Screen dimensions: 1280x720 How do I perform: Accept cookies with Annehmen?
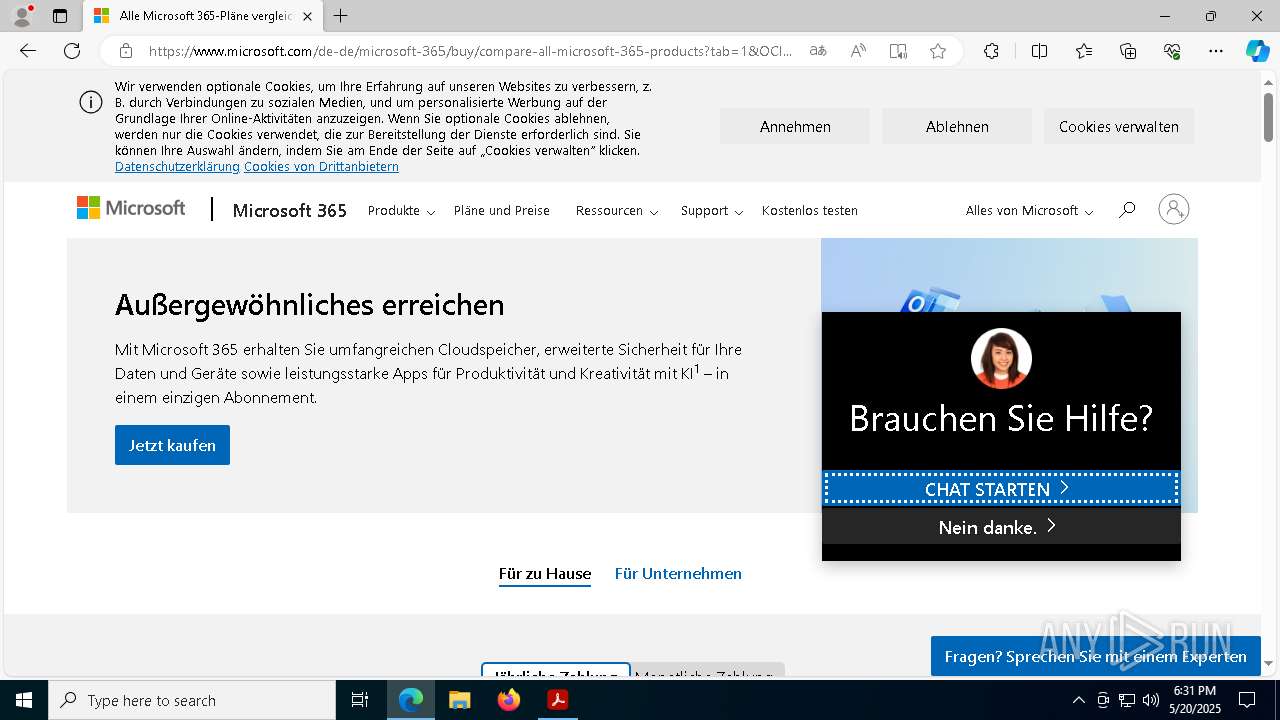coord(795,127)
